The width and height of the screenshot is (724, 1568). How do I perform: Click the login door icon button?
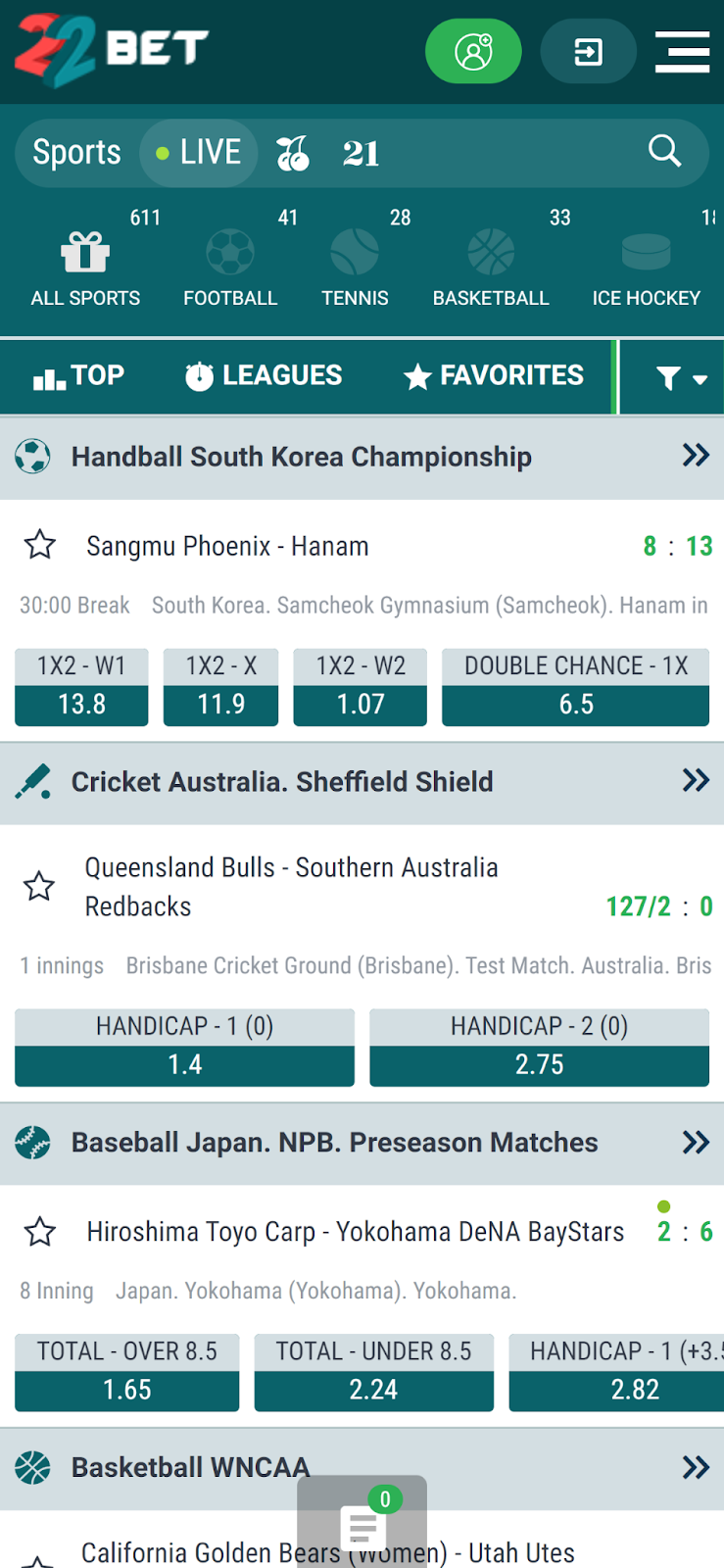pos(588,51)
